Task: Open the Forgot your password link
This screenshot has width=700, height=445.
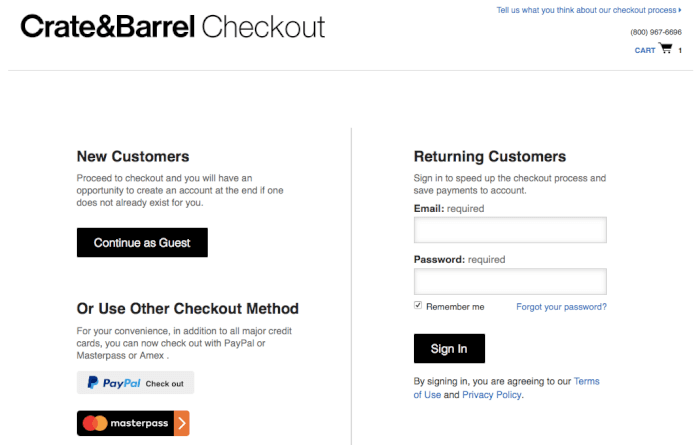Action: pyautogui.click(x=561, y=307)
